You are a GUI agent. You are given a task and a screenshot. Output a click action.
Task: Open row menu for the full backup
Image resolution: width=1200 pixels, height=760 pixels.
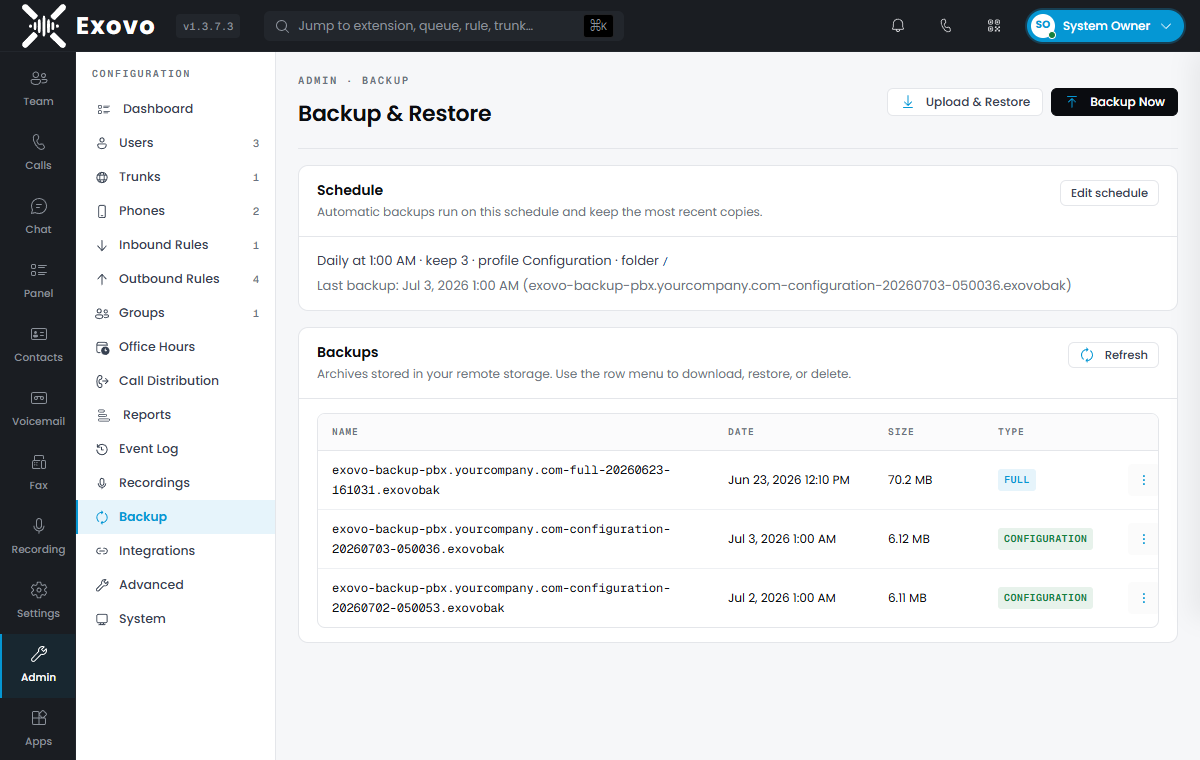point(1143,480)
